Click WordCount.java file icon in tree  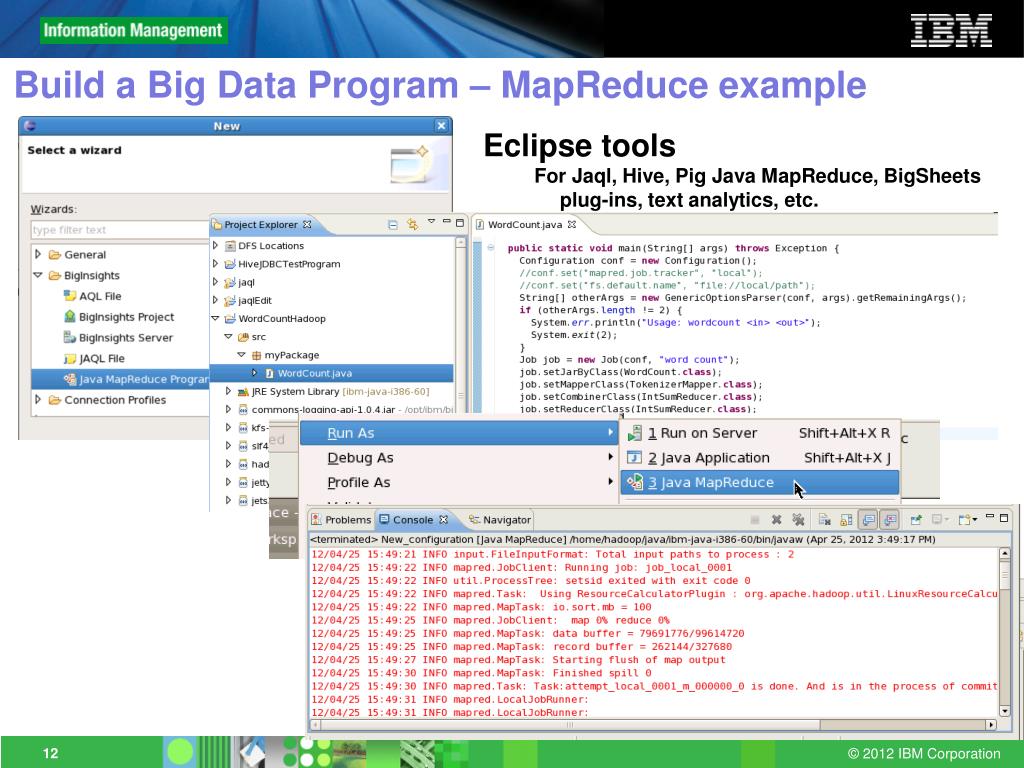[269, 374]
